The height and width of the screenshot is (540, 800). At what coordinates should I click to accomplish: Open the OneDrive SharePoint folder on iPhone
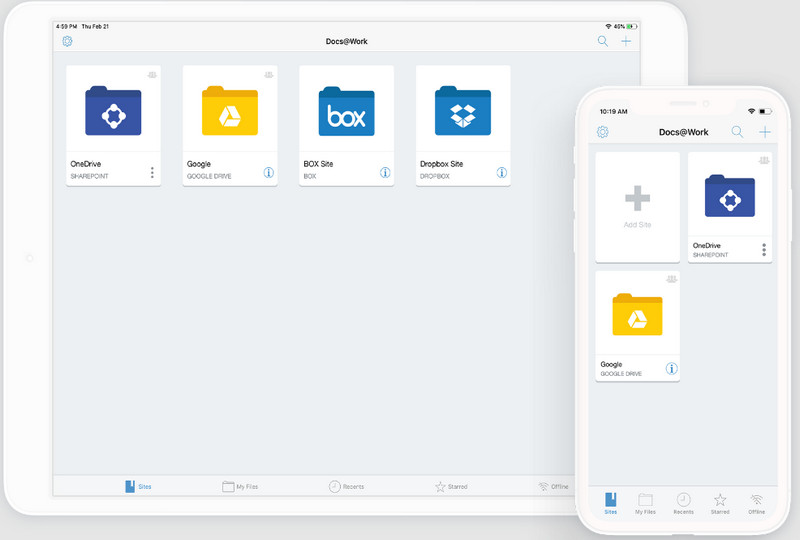pos(729,196)
